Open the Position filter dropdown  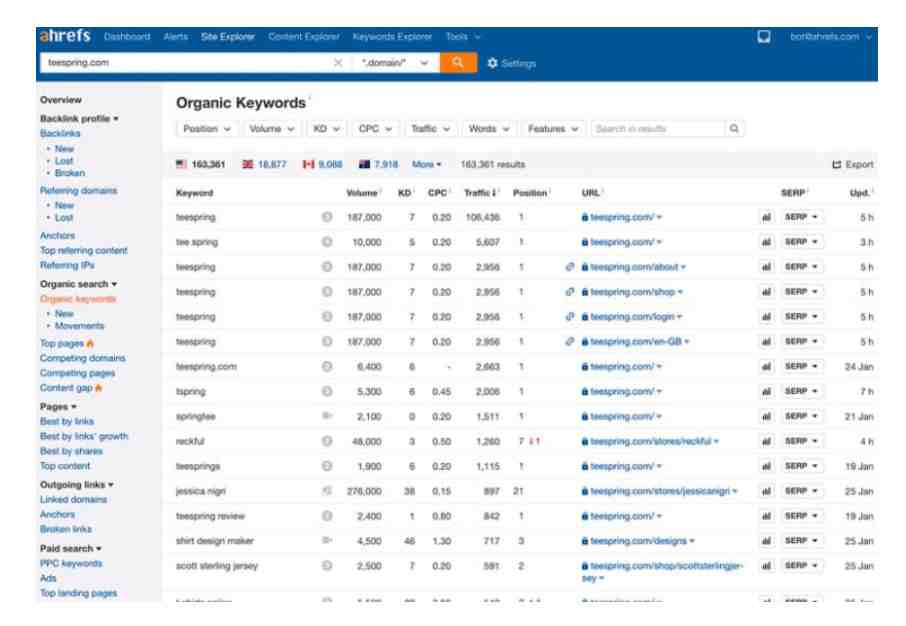click(207, 128)
